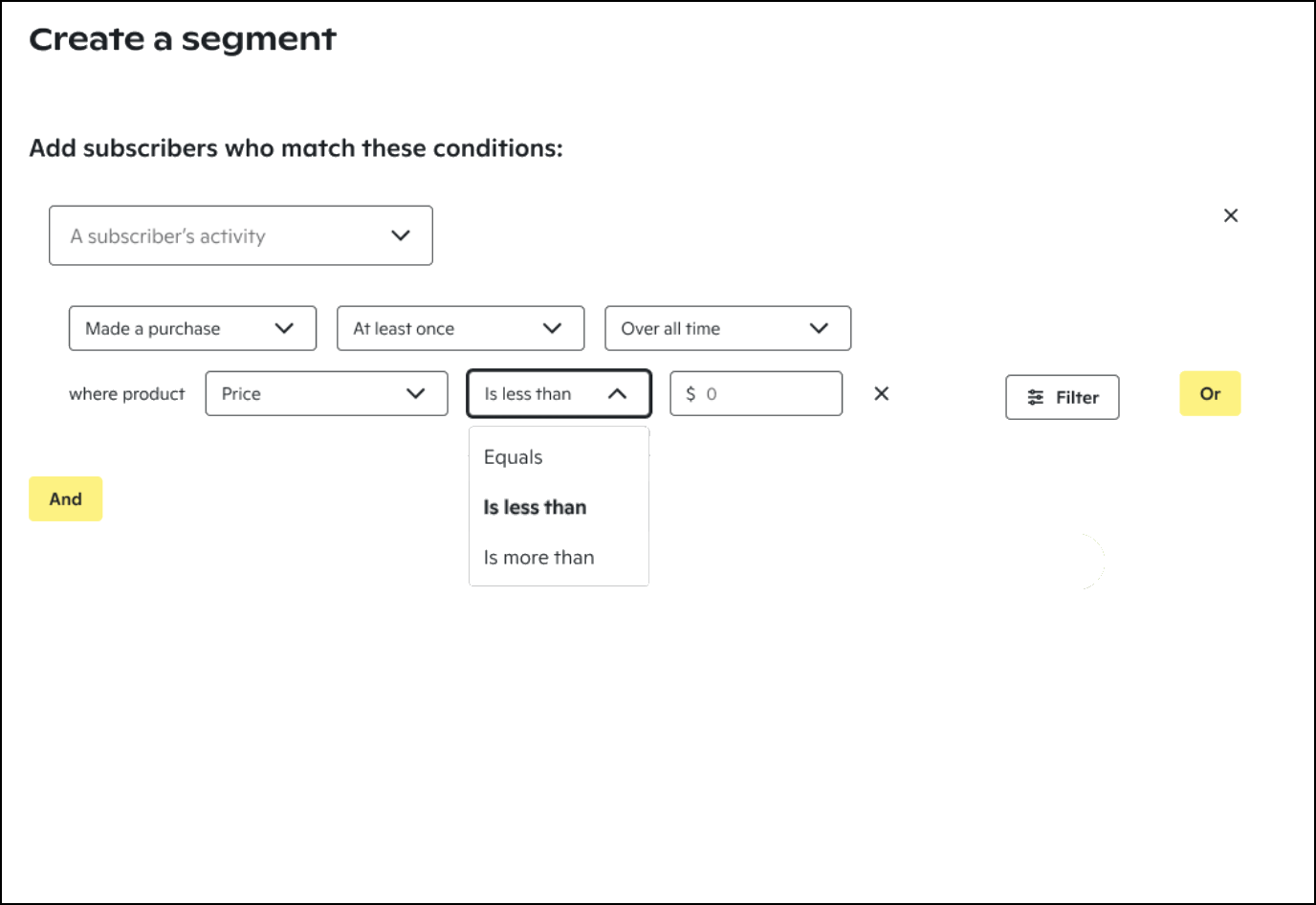Click the sliders icon on Filter
The image size is (1316, 905).
[1036, 397]
